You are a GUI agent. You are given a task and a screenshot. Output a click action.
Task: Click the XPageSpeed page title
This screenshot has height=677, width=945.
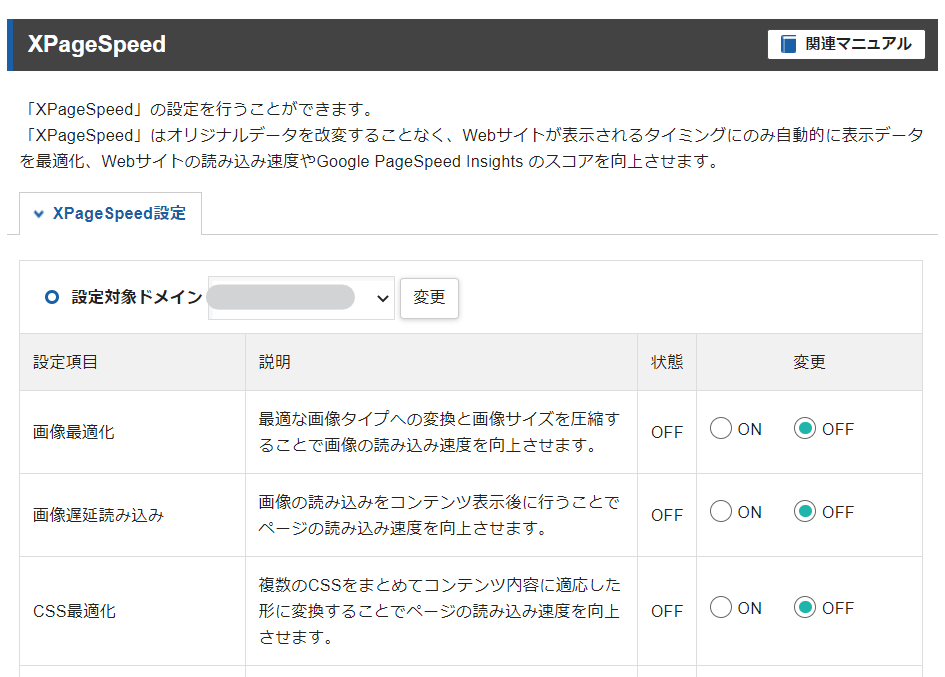pos(96,45)
